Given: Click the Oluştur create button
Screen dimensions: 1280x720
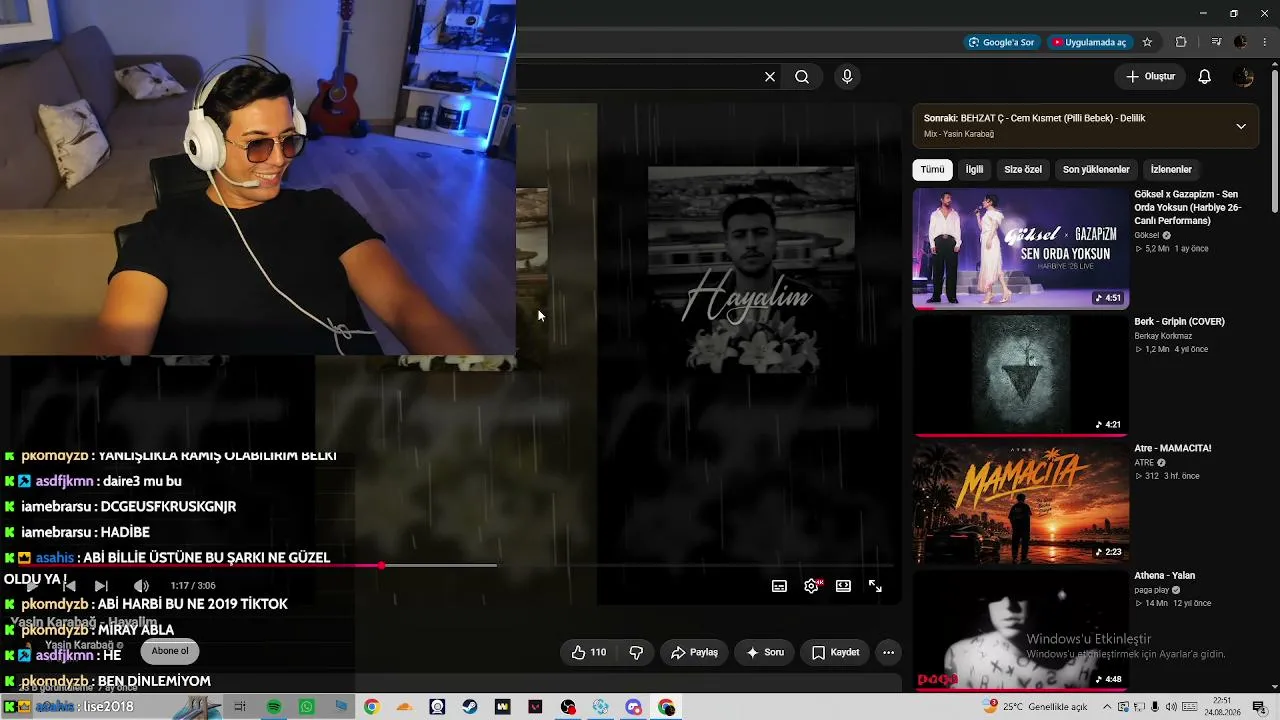Looking at the screenshot, I should (1150, 77).
